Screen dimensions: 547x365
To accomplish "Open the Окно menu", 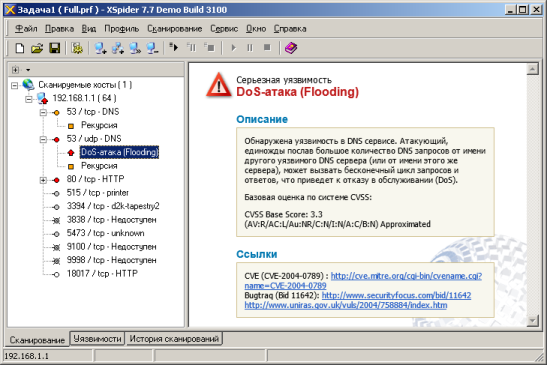I will point(256,29).
